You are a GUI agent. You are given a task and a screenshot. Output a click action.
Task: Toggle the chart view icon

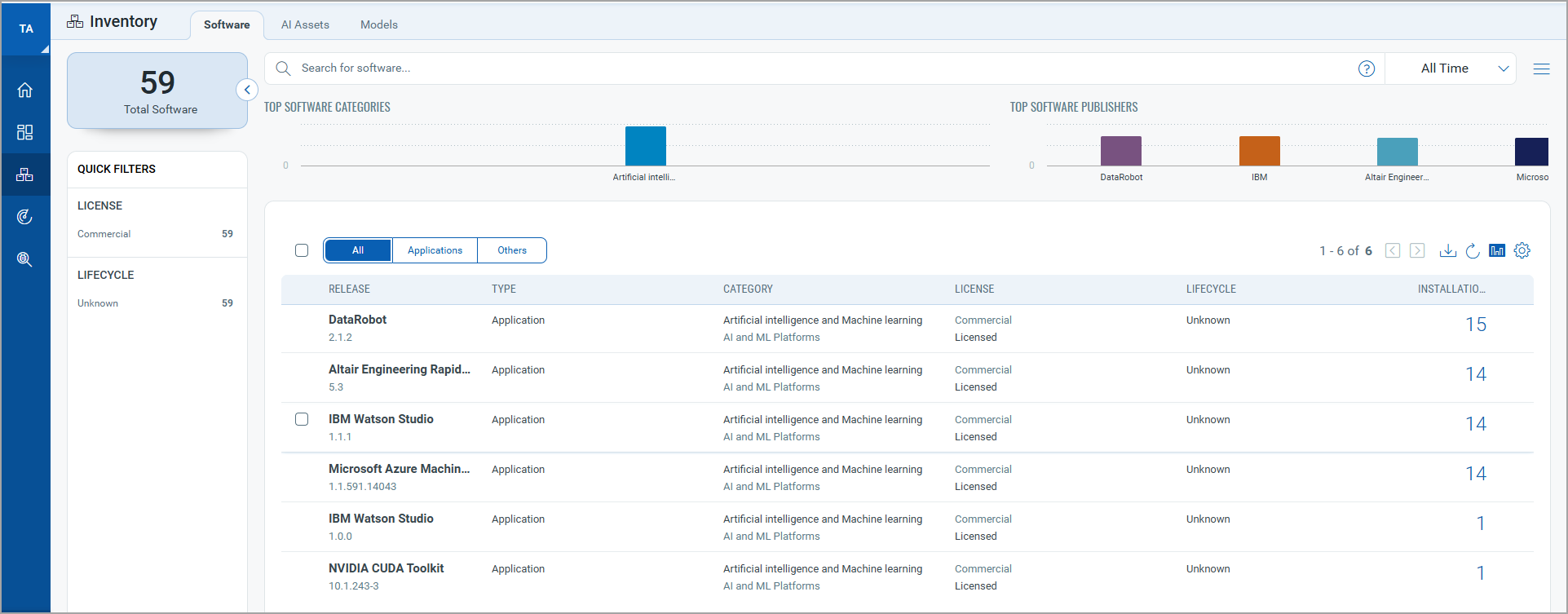(1497, 250)
